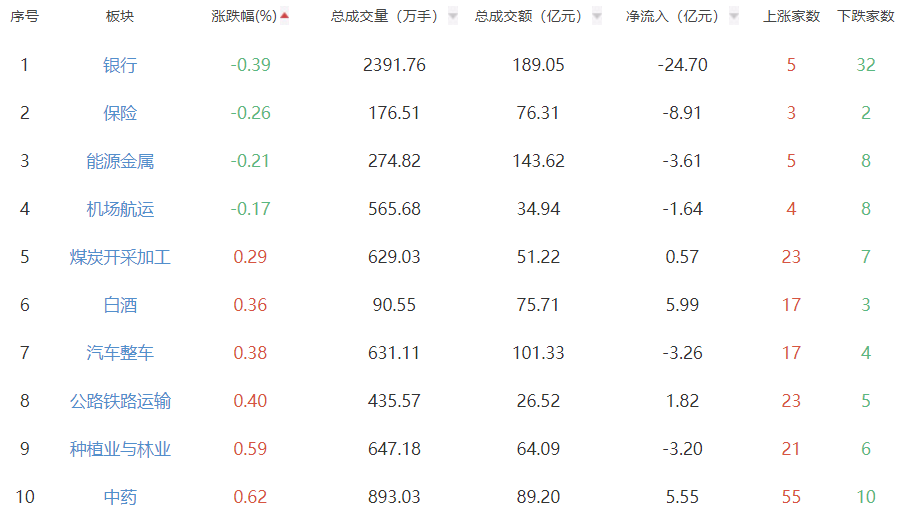899x521 pixels.
Task: Open the 汽车整车 sector link
Action: [x=120, y=353]
